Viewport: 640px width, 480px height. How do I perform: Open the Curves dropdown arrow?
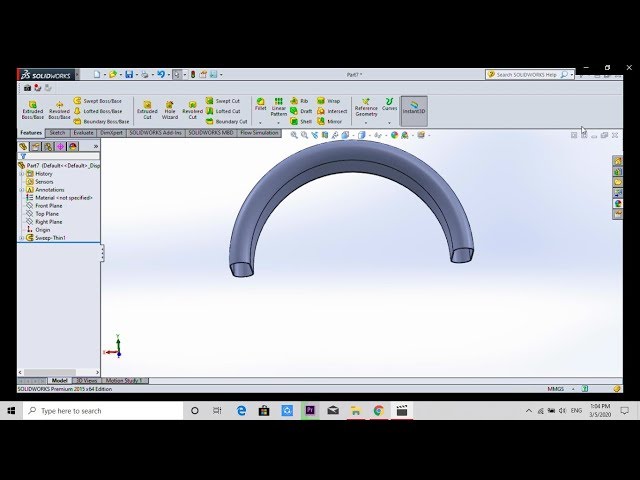pos(389,122)
